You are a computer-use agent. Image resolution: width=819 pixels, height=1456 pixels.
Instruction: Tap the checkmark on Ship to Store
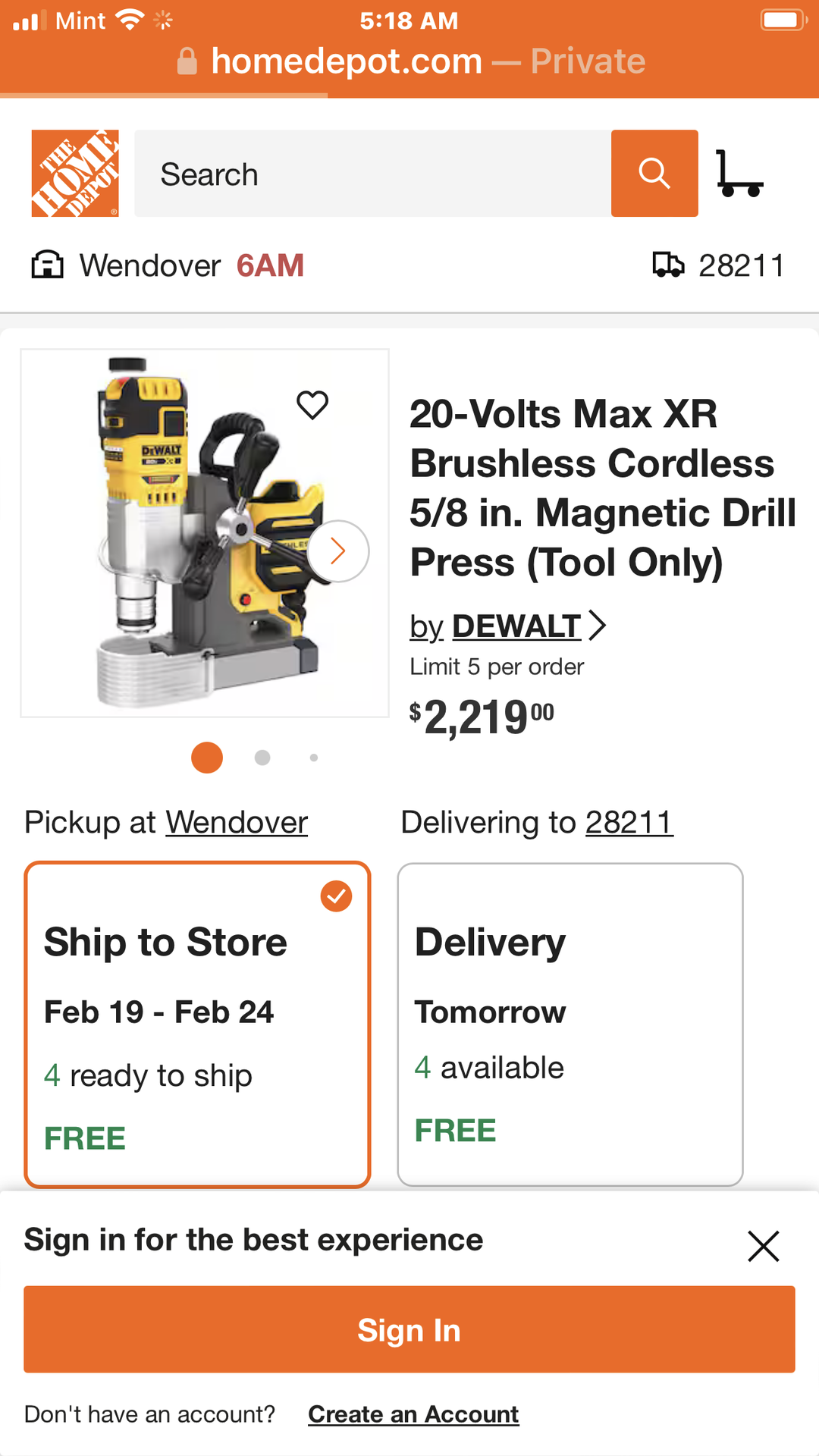pos(336,896)
